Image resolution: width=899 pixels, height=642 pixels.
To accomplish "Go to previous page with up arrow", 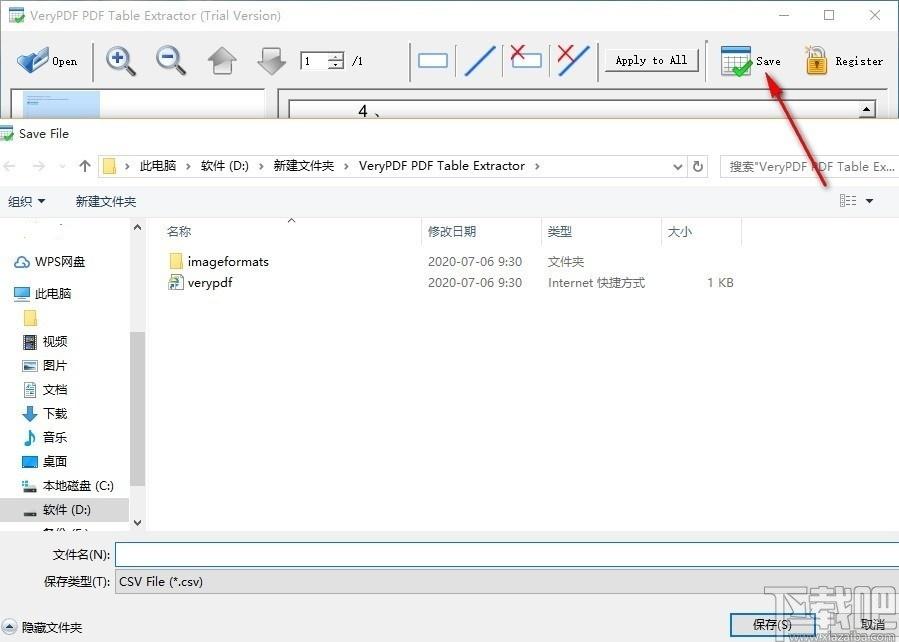I will (222, 61).
